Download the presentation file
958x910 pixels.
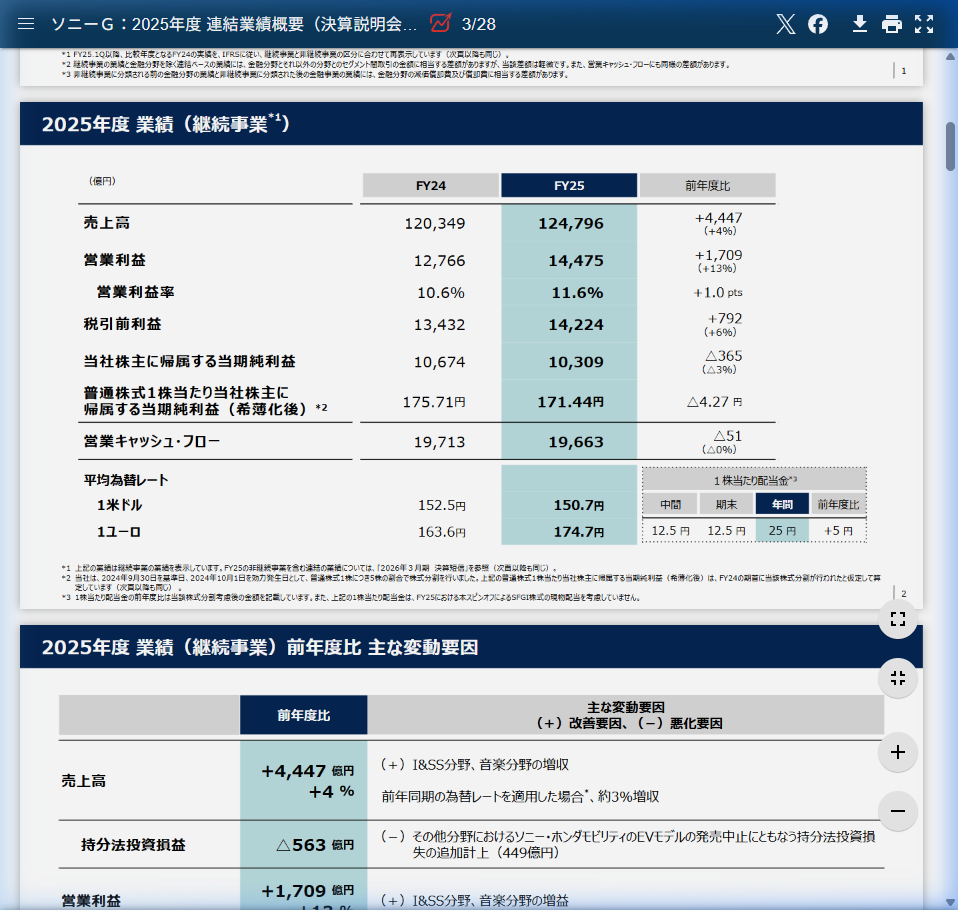point(860,24)
